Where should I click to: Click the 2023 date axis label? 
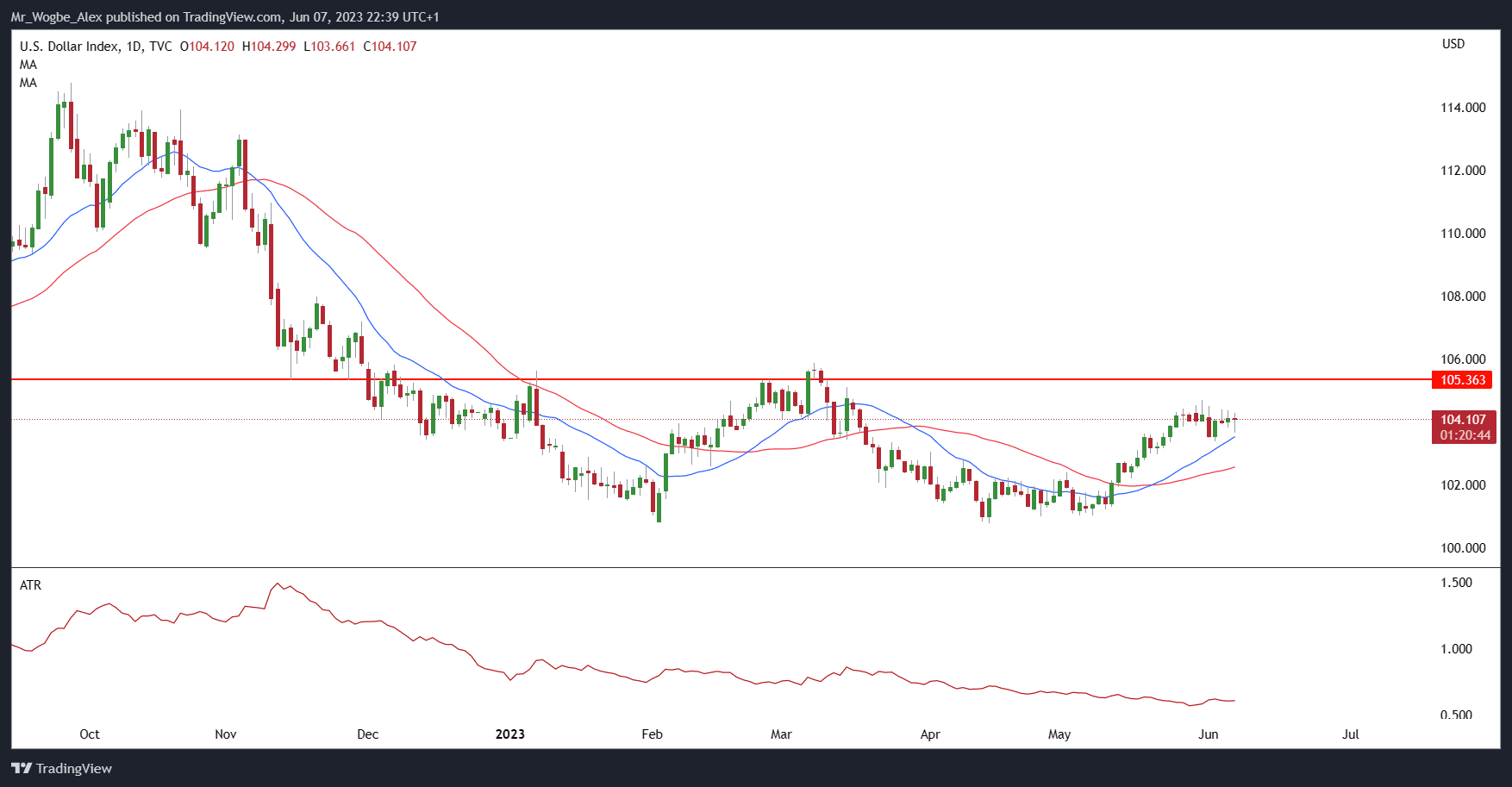click(x=509, y=734)
